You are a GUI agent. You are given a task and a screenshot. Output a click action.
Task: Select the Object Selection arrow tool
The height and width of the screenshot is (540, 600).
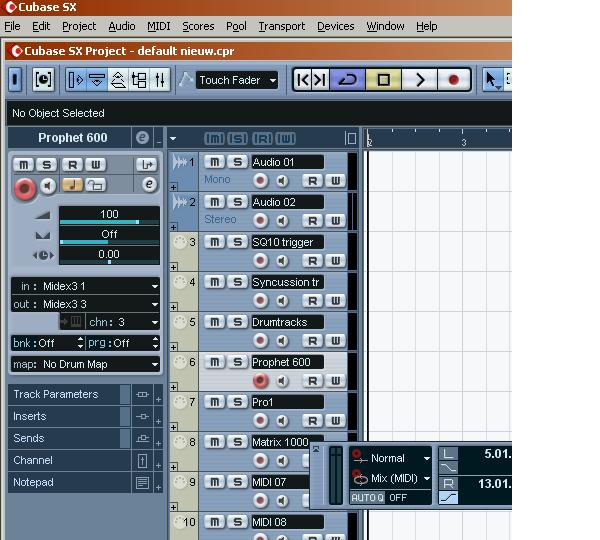click(x=492, y=80)
